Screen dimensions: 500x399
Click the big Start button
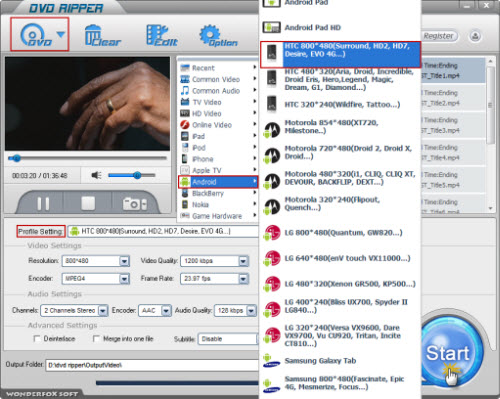pos(448,352)
